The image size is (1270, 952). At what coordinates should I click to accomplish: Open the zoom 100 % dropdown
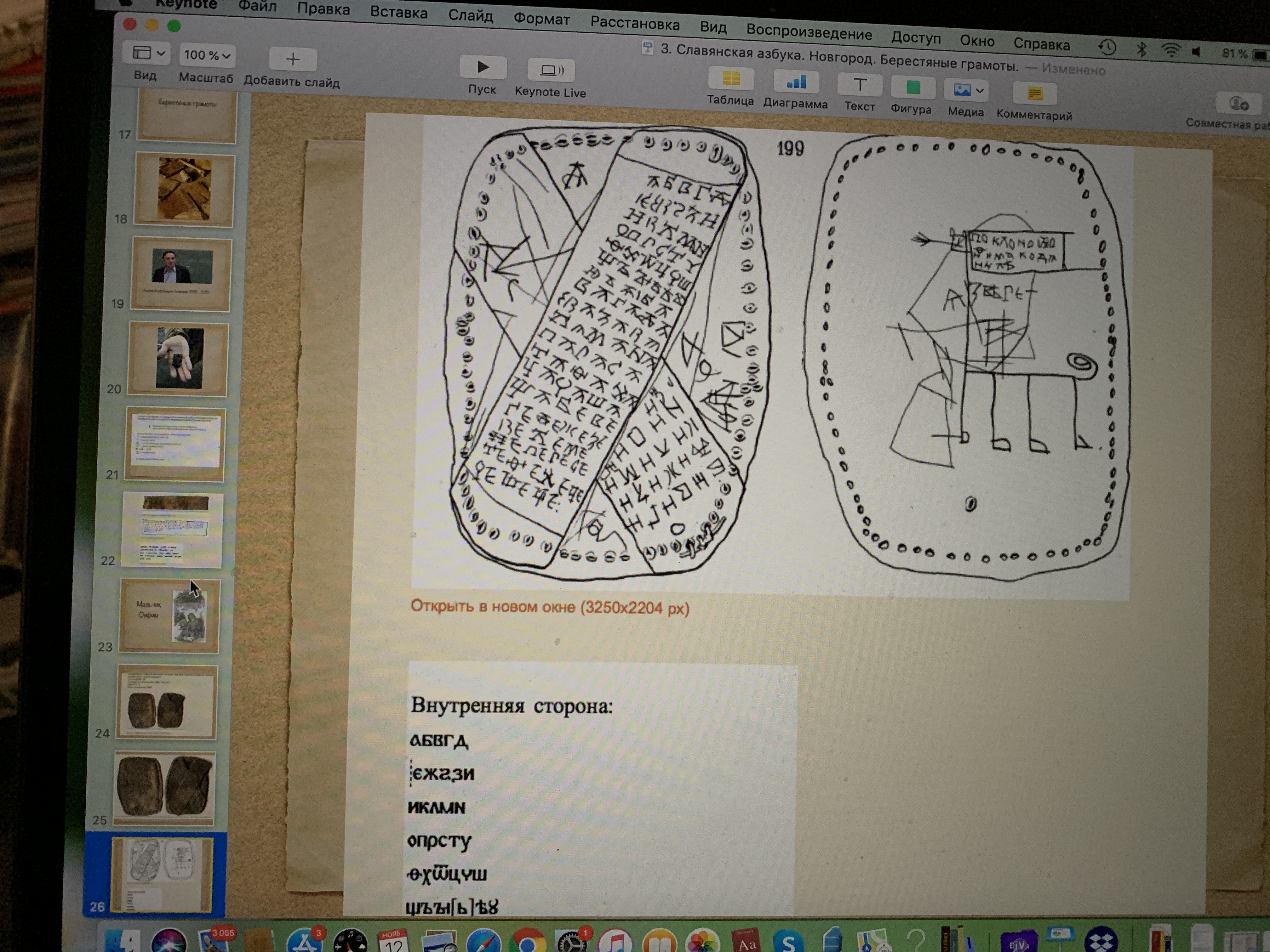(207, 55)
